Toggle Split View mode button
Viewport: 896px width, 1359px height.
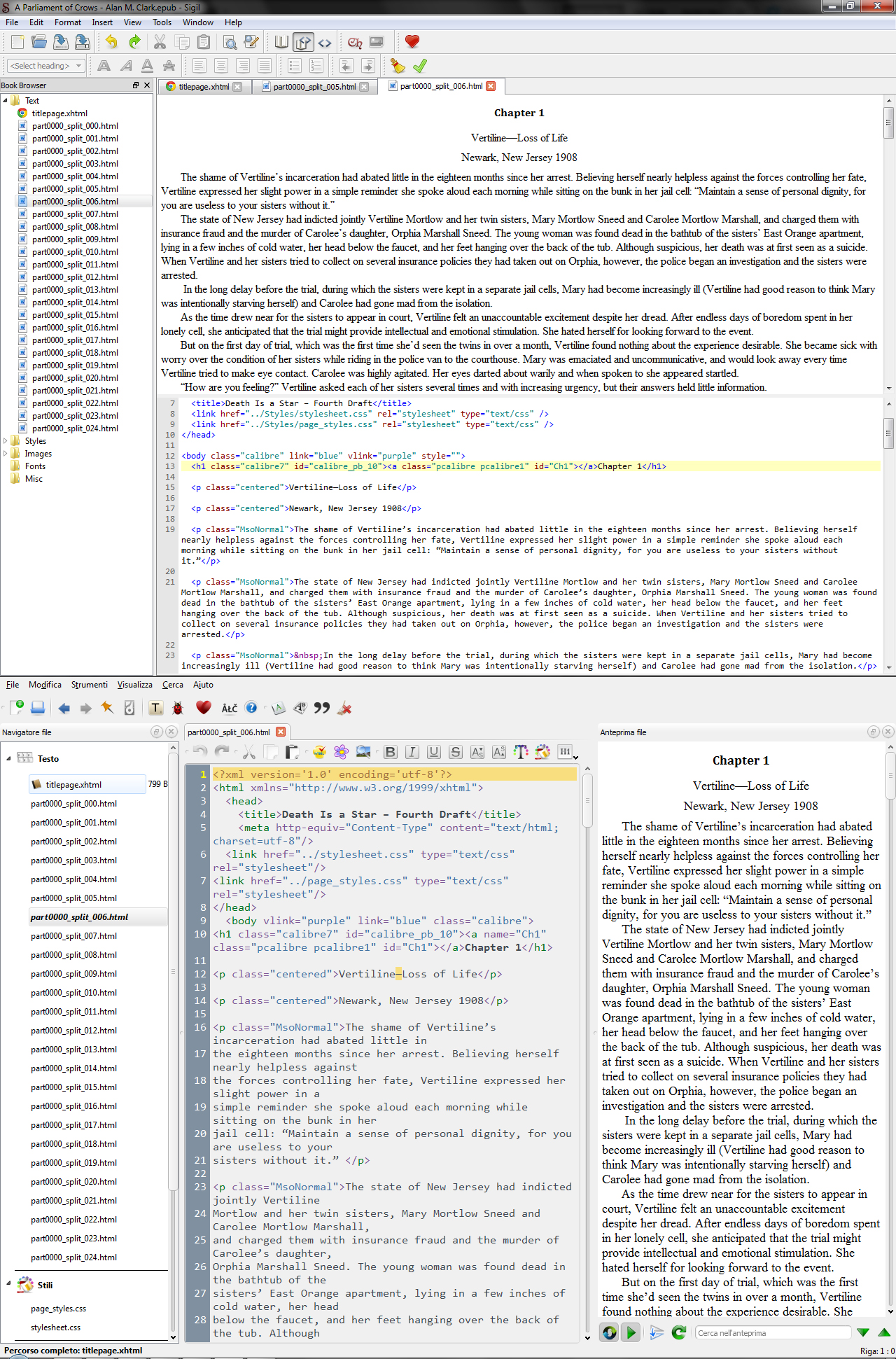coord(303,43)
